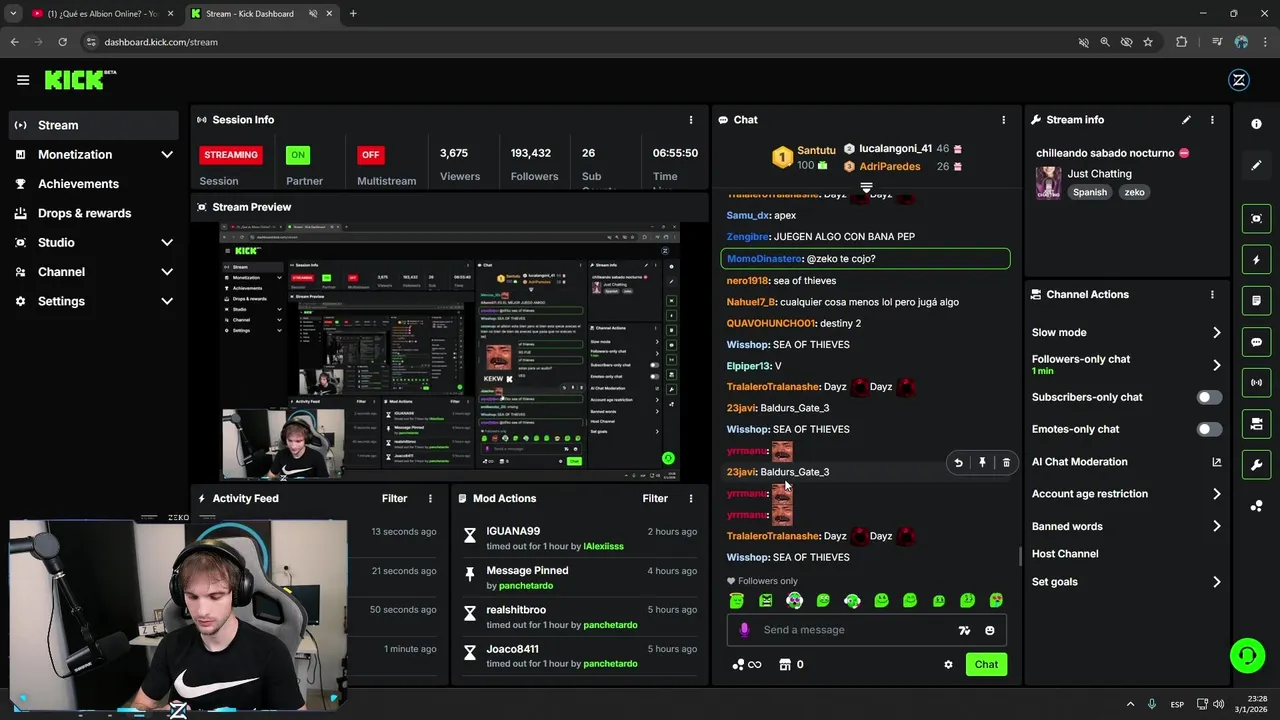Click the purple microphone icon in chat
1280x720 pixels.
pyautogui.click(x=744, y=630)
